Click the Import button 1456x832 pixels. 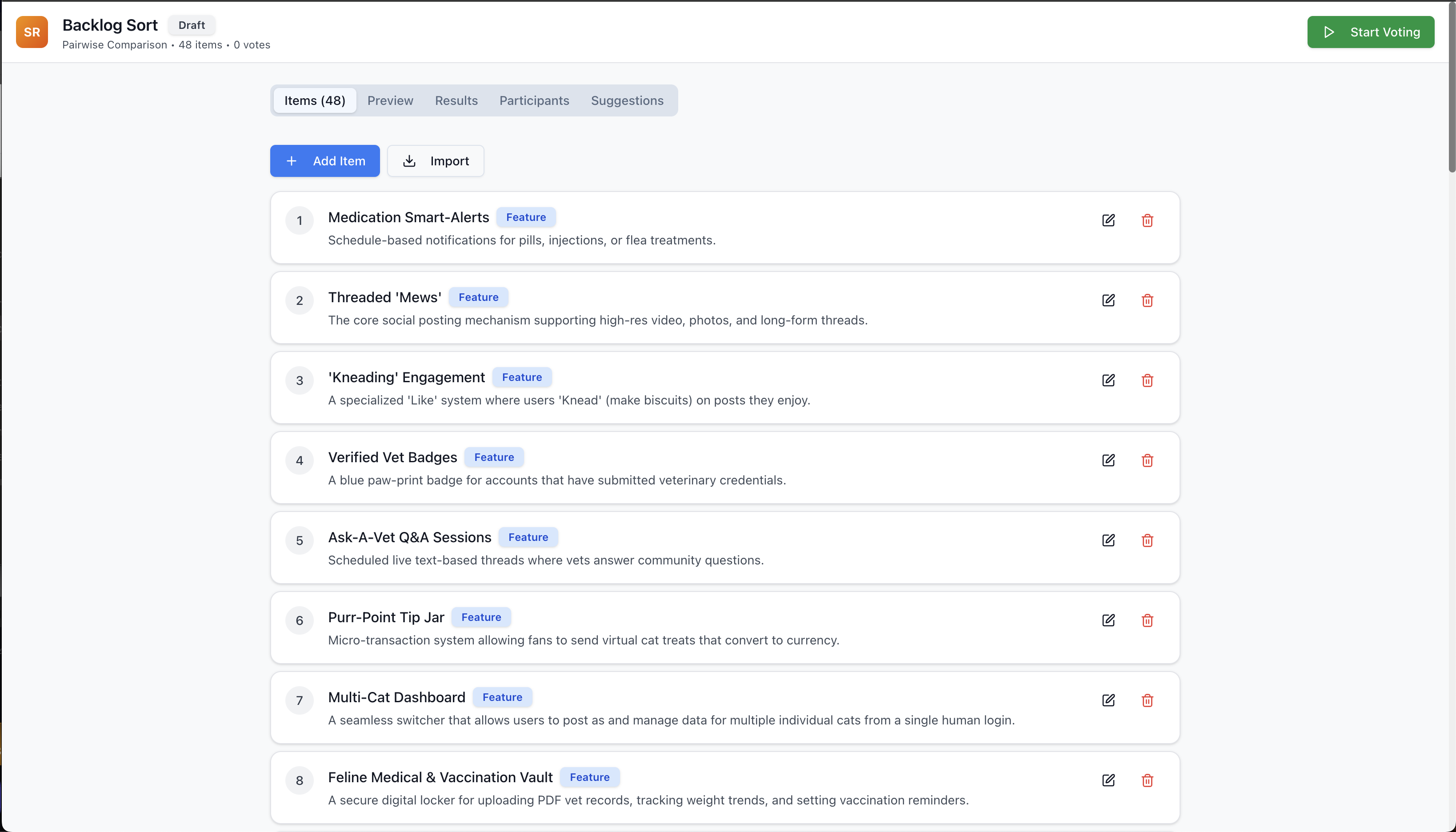click(436, 161)
